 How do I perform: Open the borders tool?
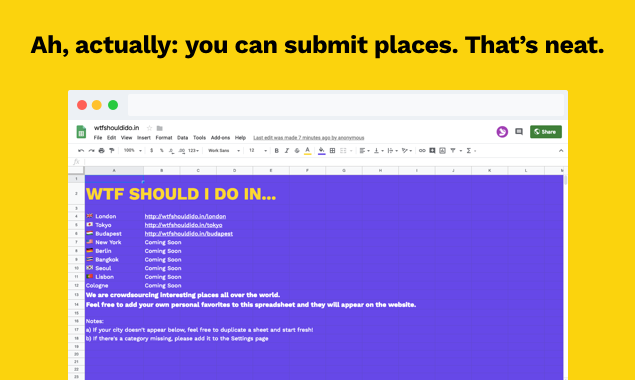coord(332,151)
